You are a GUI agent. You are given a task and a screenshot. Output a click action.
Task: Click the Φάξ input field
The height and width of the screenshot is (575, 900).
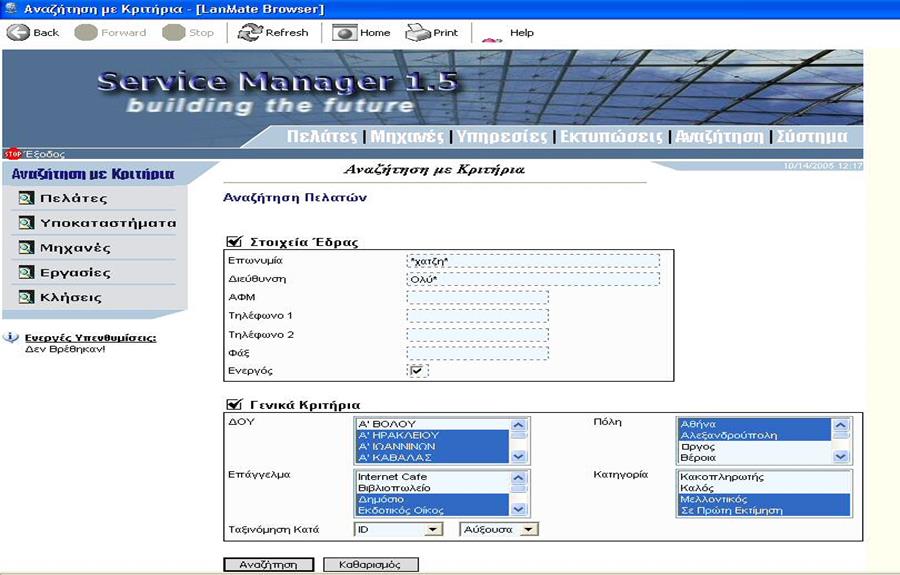[x=478, y=353]
